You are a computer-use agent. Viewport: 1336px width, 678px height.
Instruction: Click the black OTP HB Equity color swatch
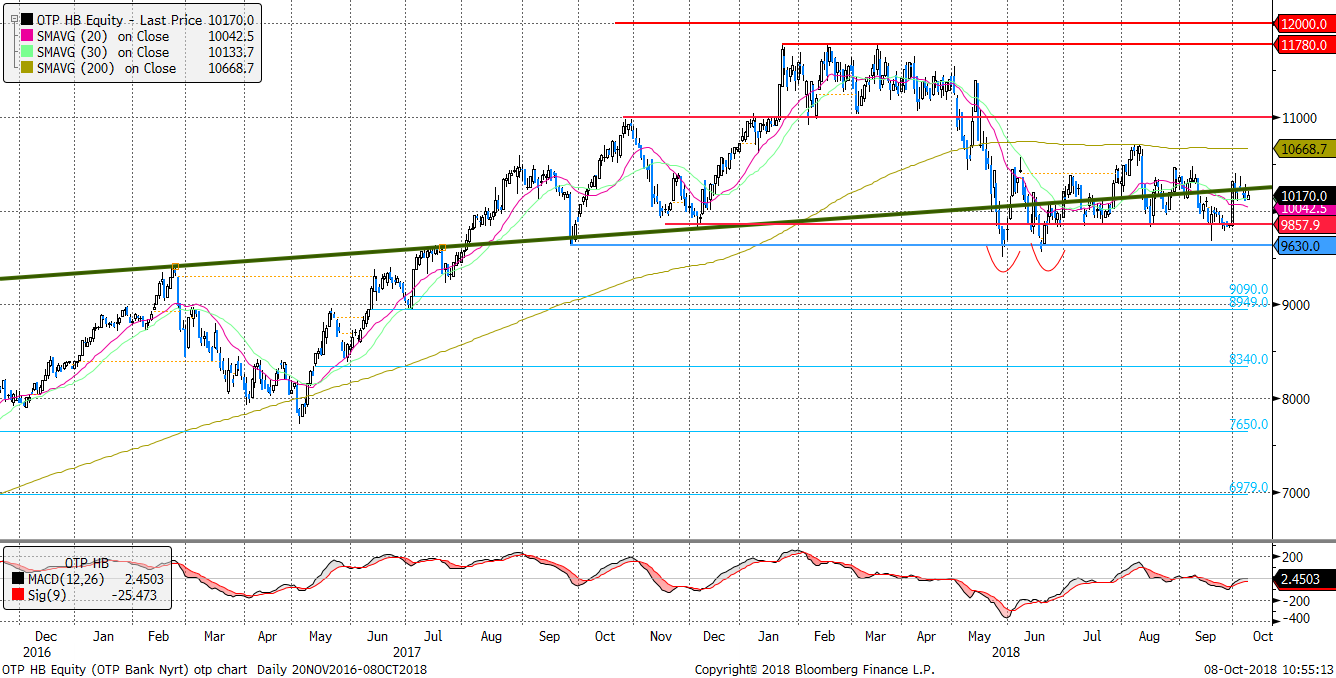25,19
